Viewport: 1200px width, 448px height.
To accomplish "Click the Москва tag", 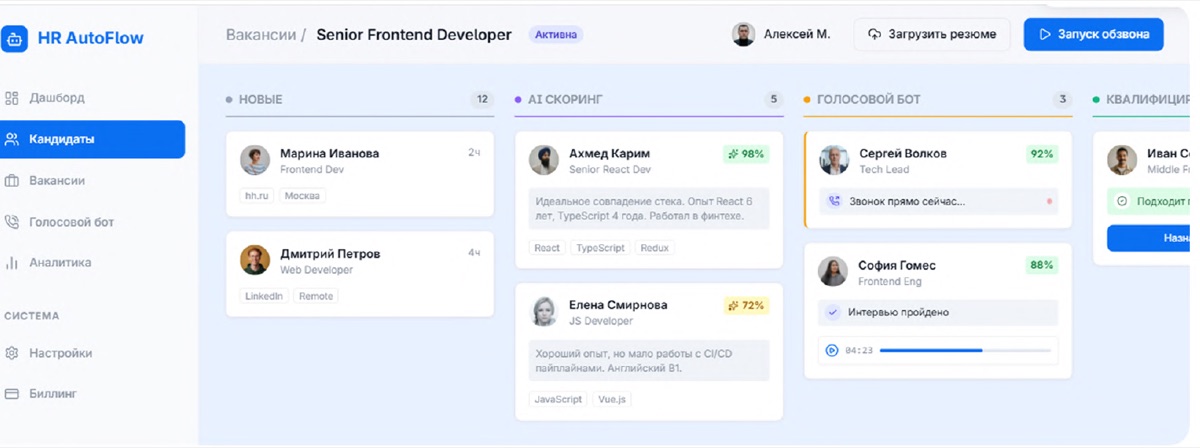I will 302,196.
